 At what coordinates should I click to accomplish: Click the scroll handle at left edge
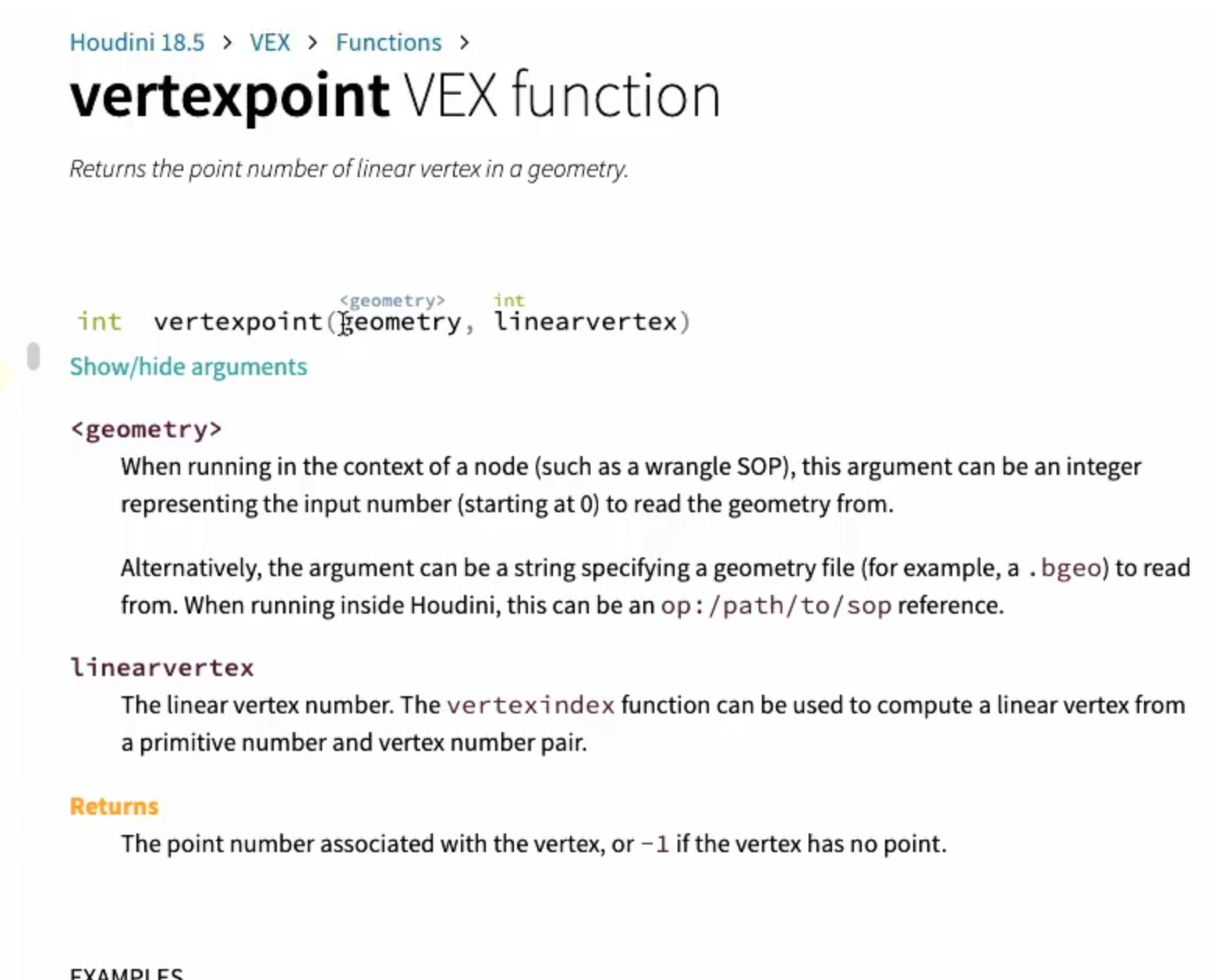[x=33, y=356]
